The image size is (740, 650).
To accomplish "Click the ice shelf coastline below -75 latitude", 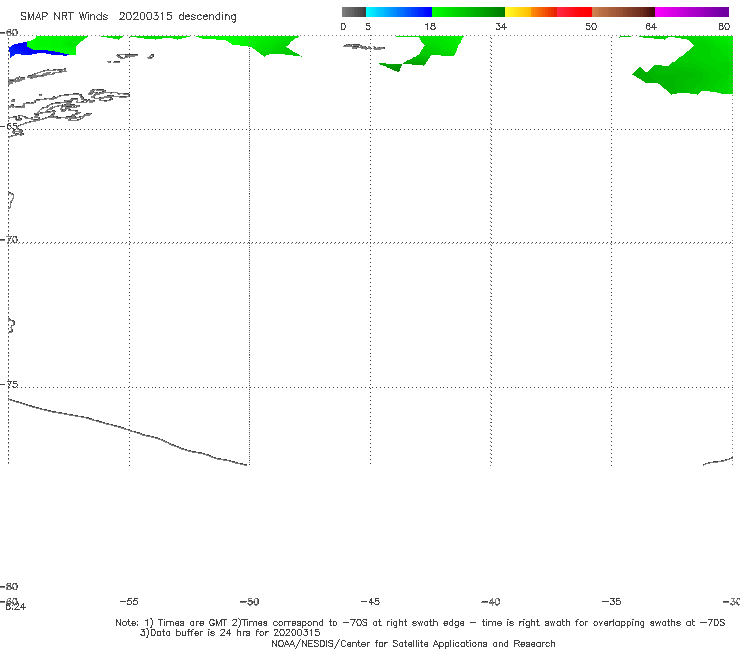I will pos(127,432).
